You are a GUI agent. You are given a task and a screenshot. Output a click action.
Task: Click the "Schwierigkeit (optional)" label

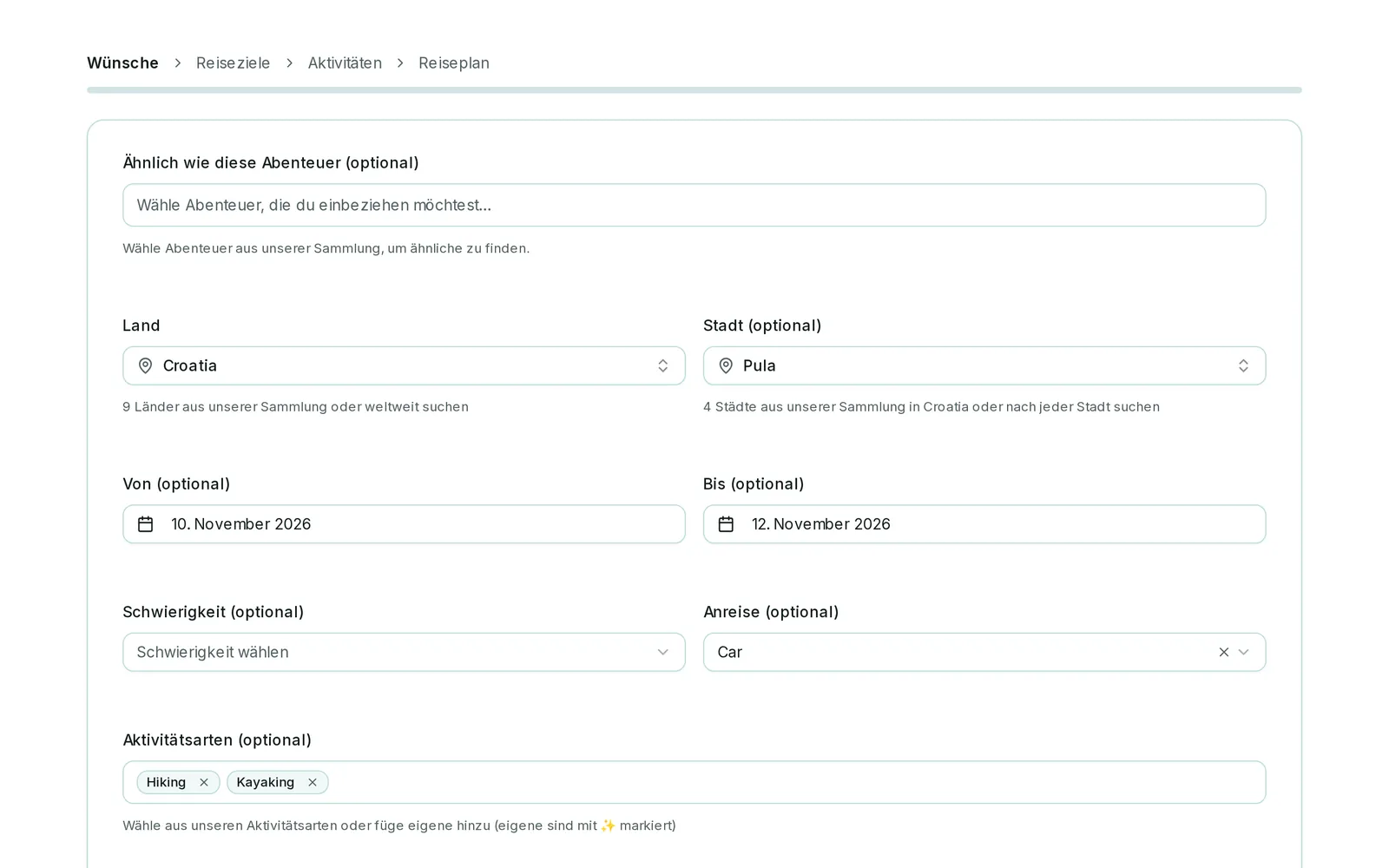pyautogui.click(x=214, y=612)
